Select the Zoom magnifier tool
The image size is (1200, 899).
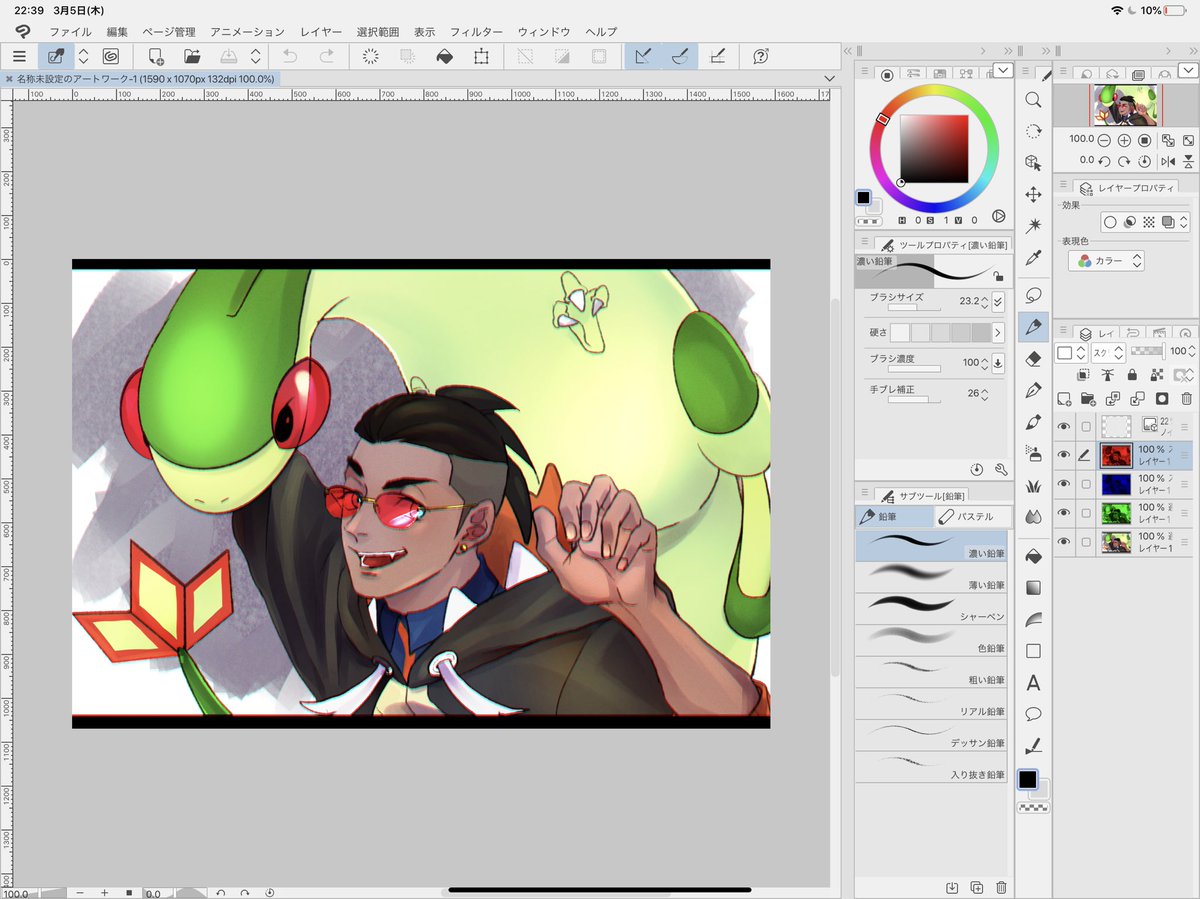click(1033, 100)
